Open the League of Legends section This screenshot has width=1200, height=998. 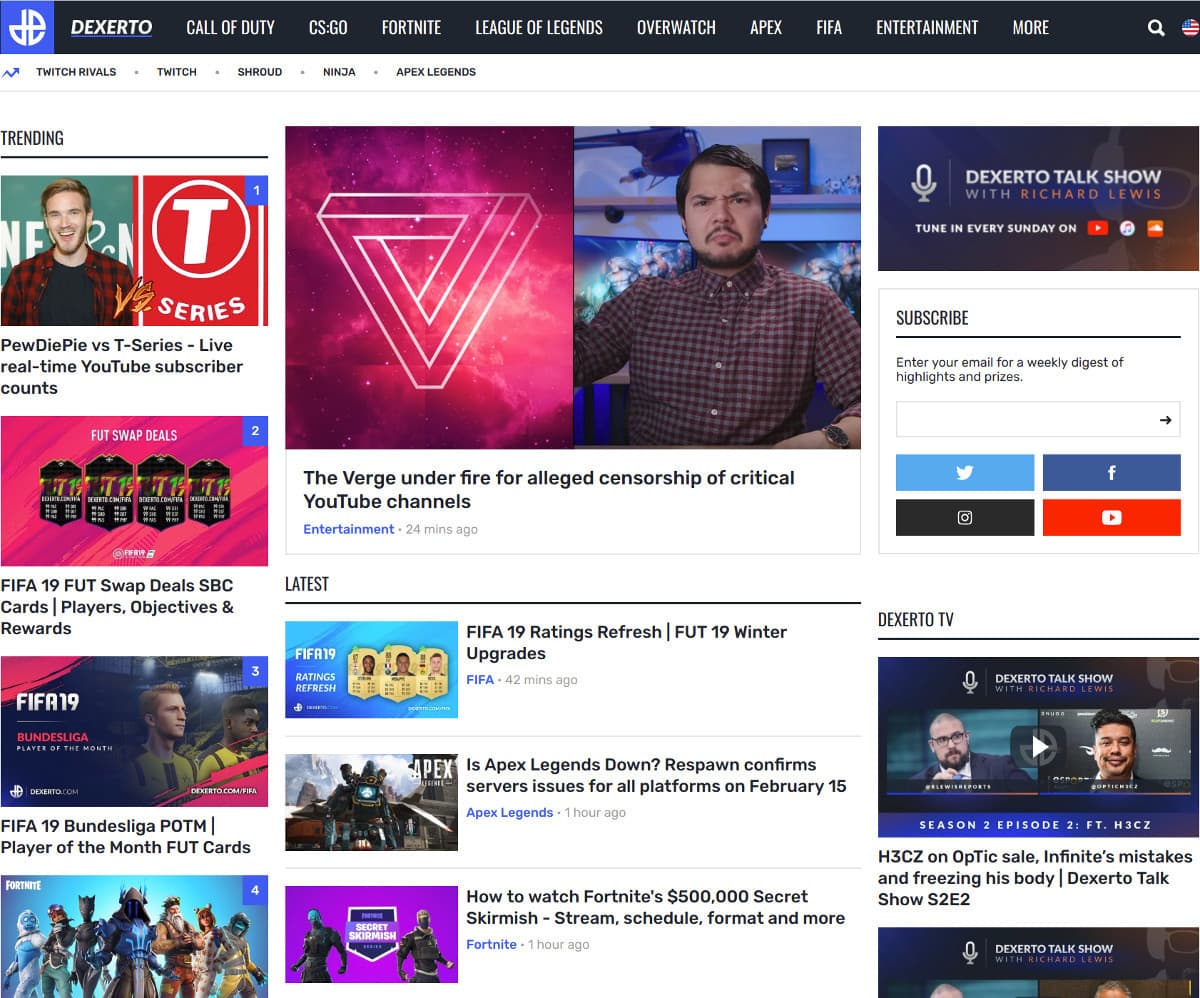pos(539,28)
